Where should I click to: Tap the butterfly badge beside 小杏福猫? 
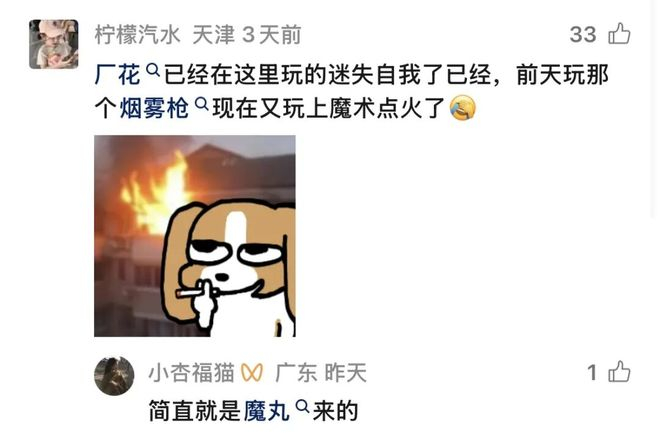click(252, 372)
